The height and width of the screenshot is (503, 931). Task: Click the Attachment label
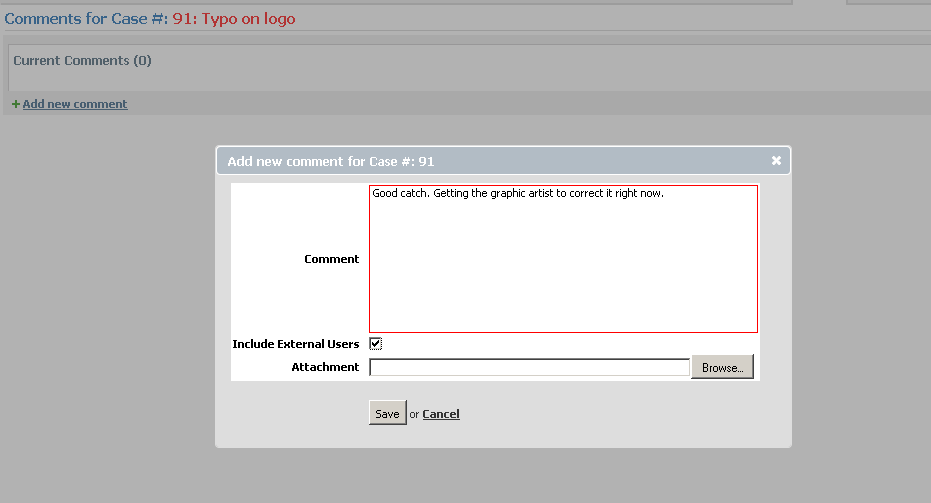click(x=325, y=367)
